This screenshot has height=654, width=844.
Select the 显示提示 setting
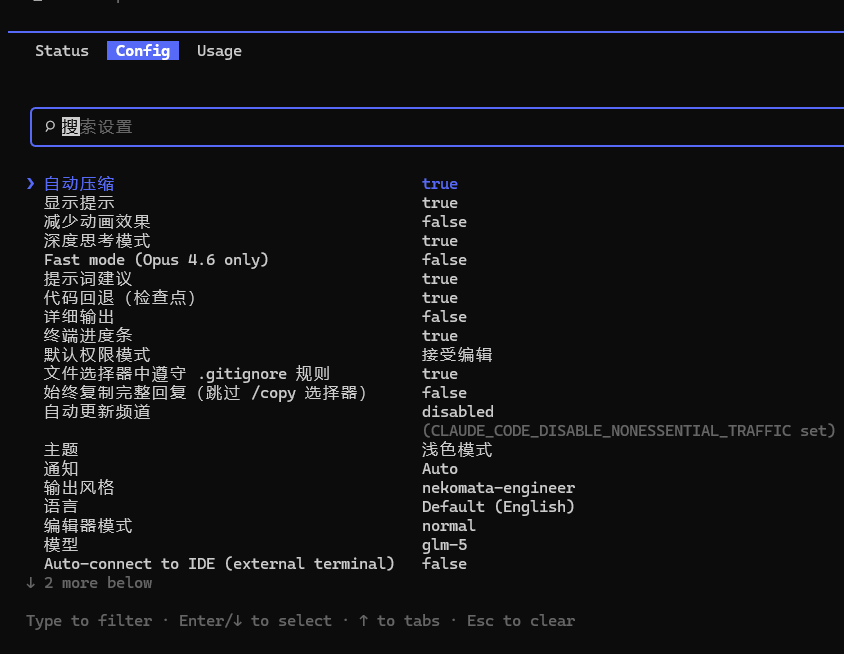point(79,203)
